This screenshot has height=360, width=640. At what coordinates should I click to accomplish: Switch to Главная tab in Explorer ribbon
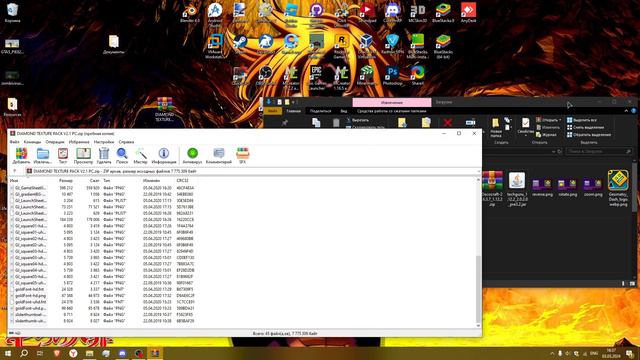pos(293,111)
